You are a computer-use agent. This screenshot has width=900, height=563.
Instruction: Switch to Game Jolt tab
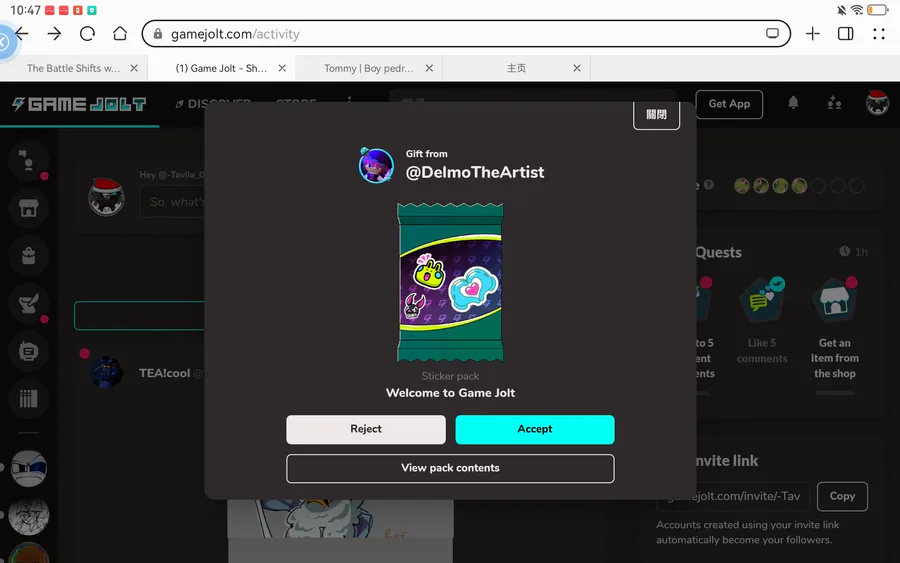(221, 68)
